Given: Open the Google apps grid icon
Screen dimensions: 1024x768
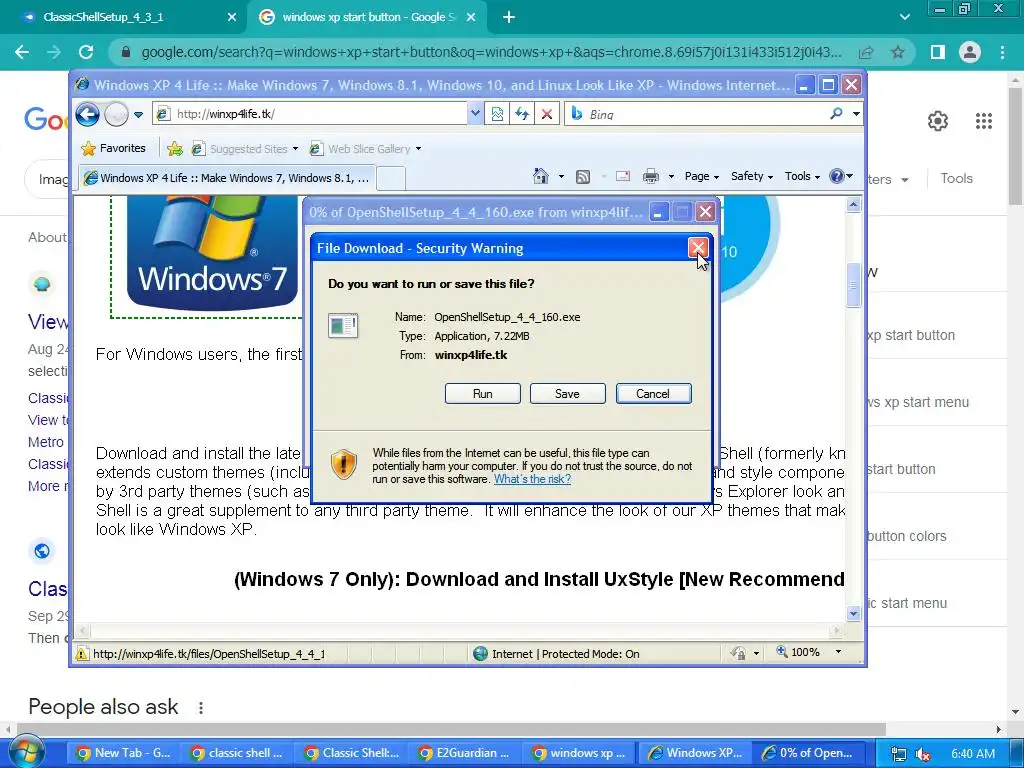Looking at the screenshot, I should (984, 121).
